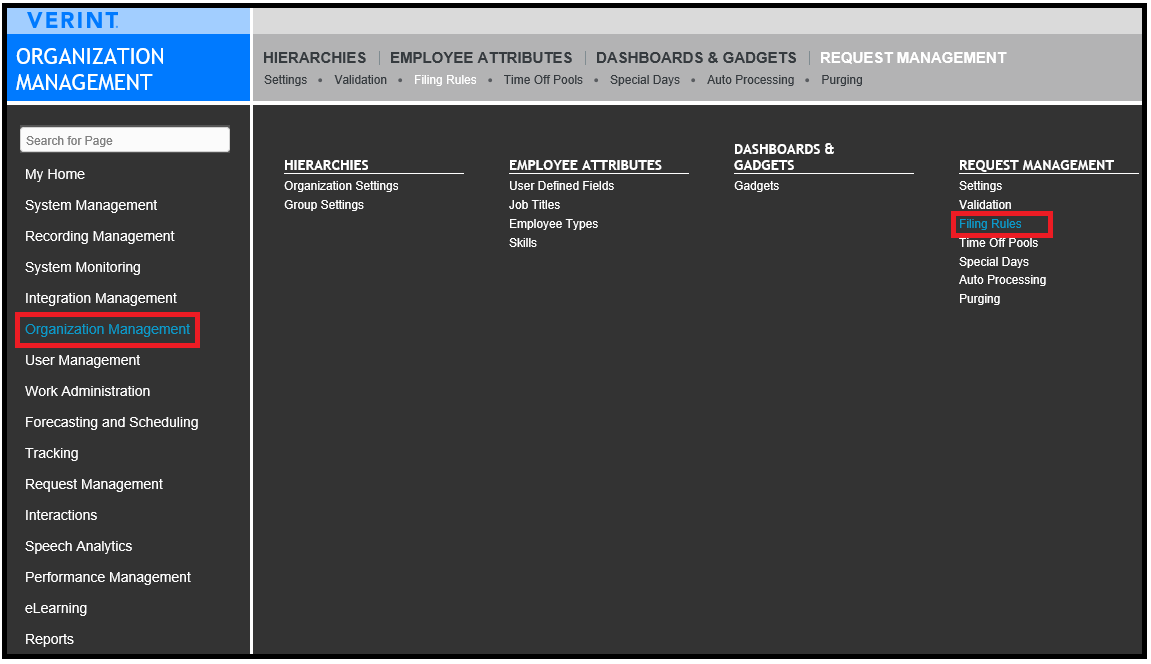Open Organization Settings under Hierarchies
The width and height of the screenshot is (1151, 664).
coord(341,186)
